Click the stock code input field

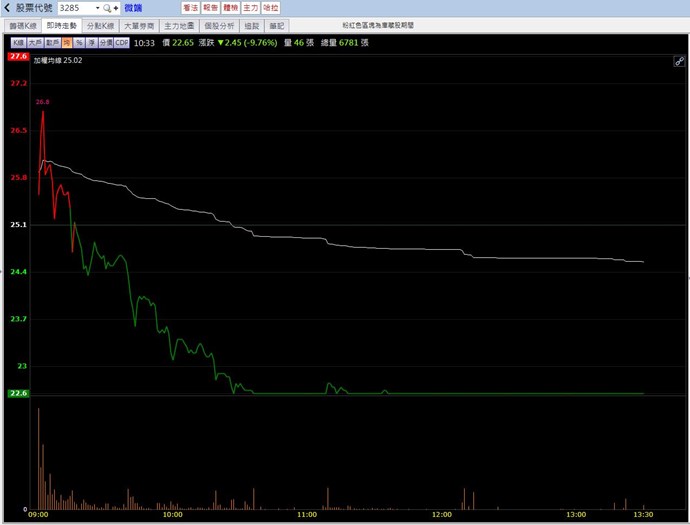(x=75, y=8)
